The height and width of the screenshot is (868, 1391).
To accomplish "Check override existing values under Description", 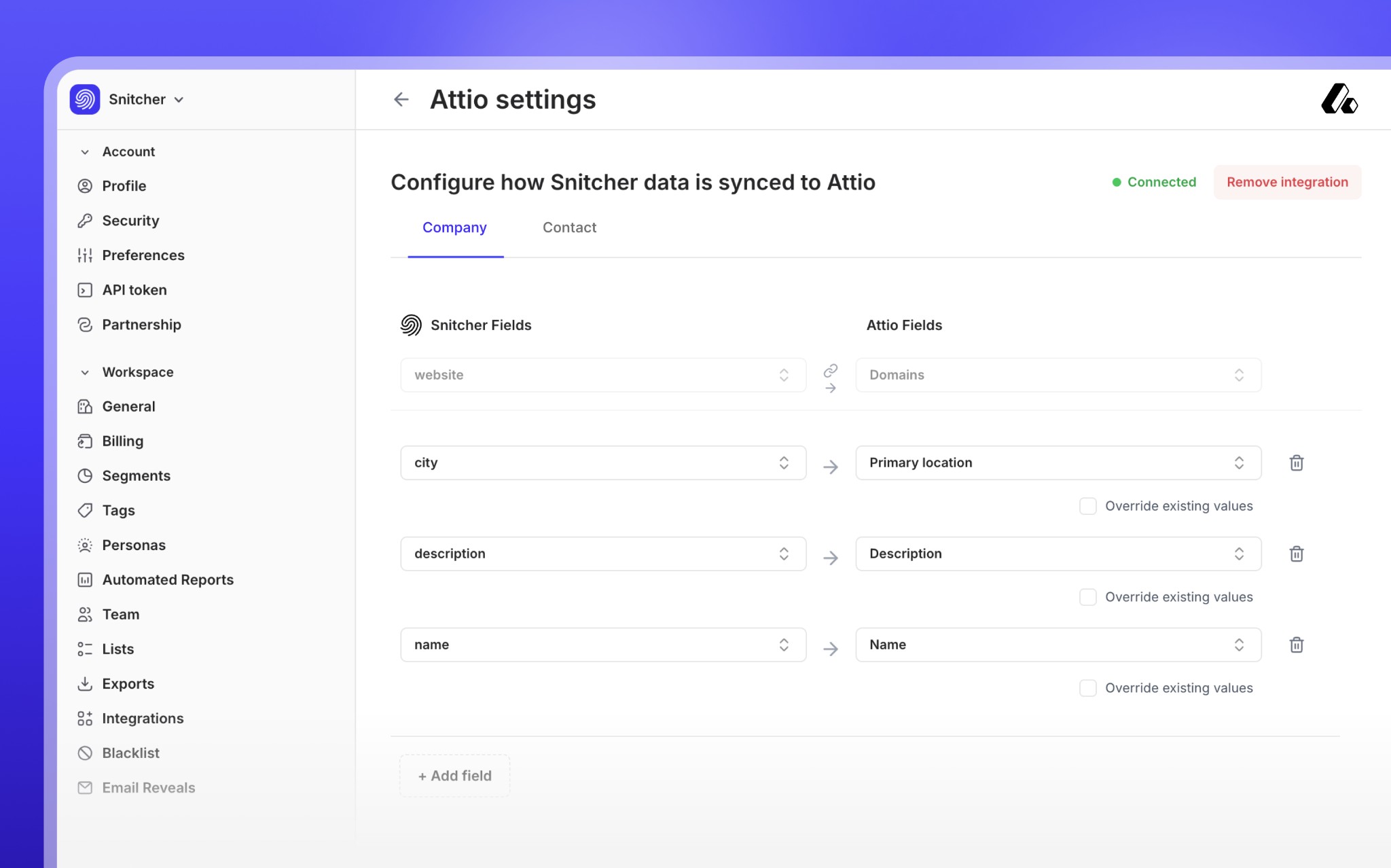I will (x=1087, y=597).
